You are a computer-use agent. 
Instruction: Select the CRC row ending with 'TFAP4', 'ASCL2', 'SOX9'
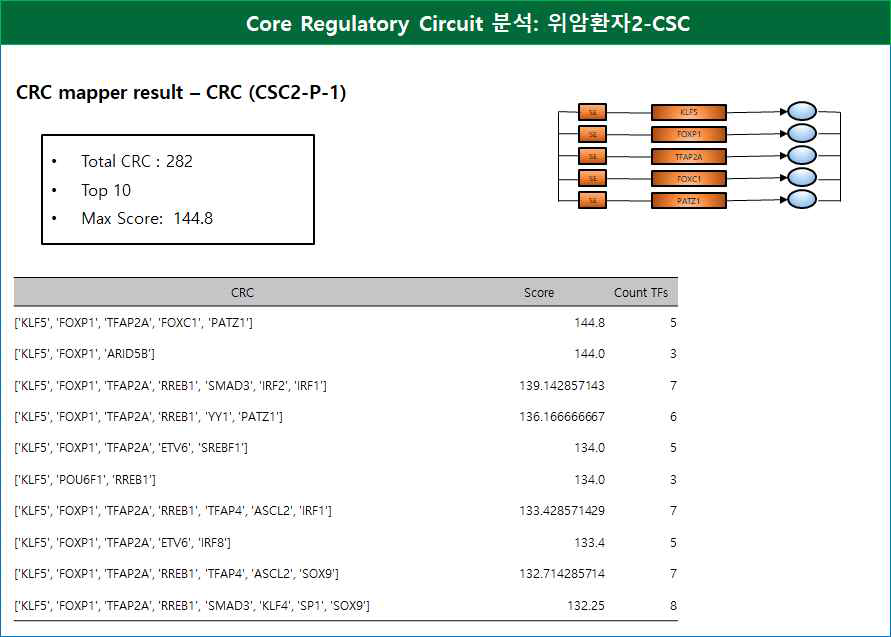(x=345, y=574)
